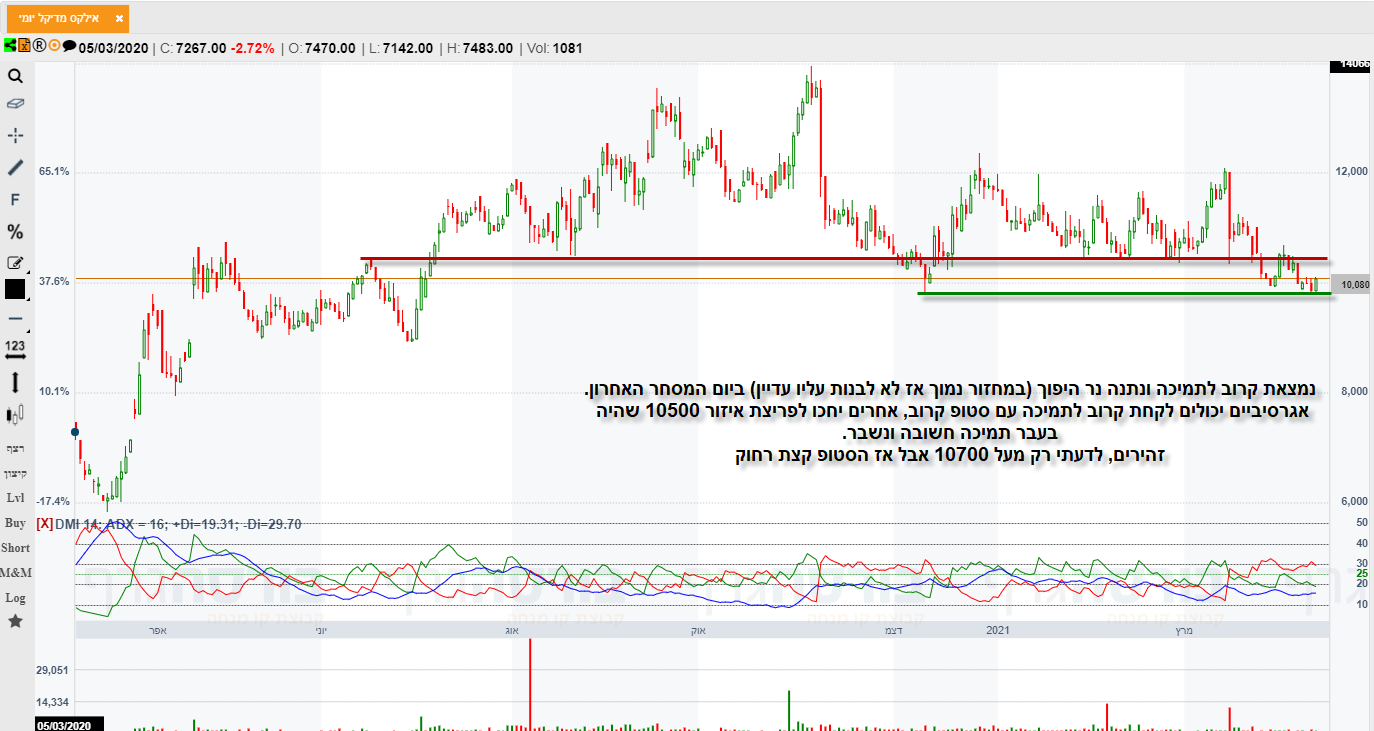1374x731 pixels.
Task: Select the percent measurement tool
Action: (15, 232)
